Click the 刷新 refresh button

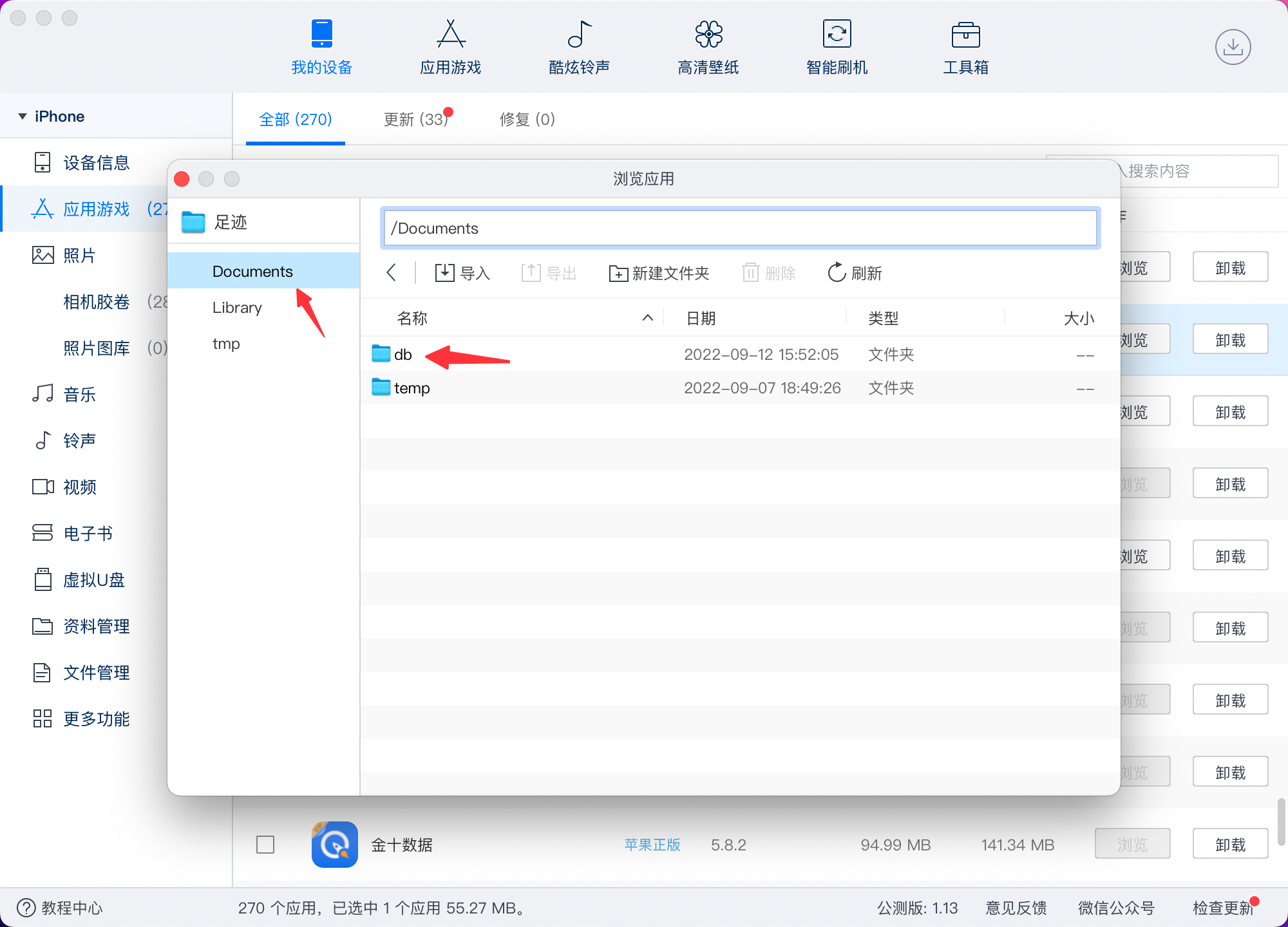coord(854,273)
